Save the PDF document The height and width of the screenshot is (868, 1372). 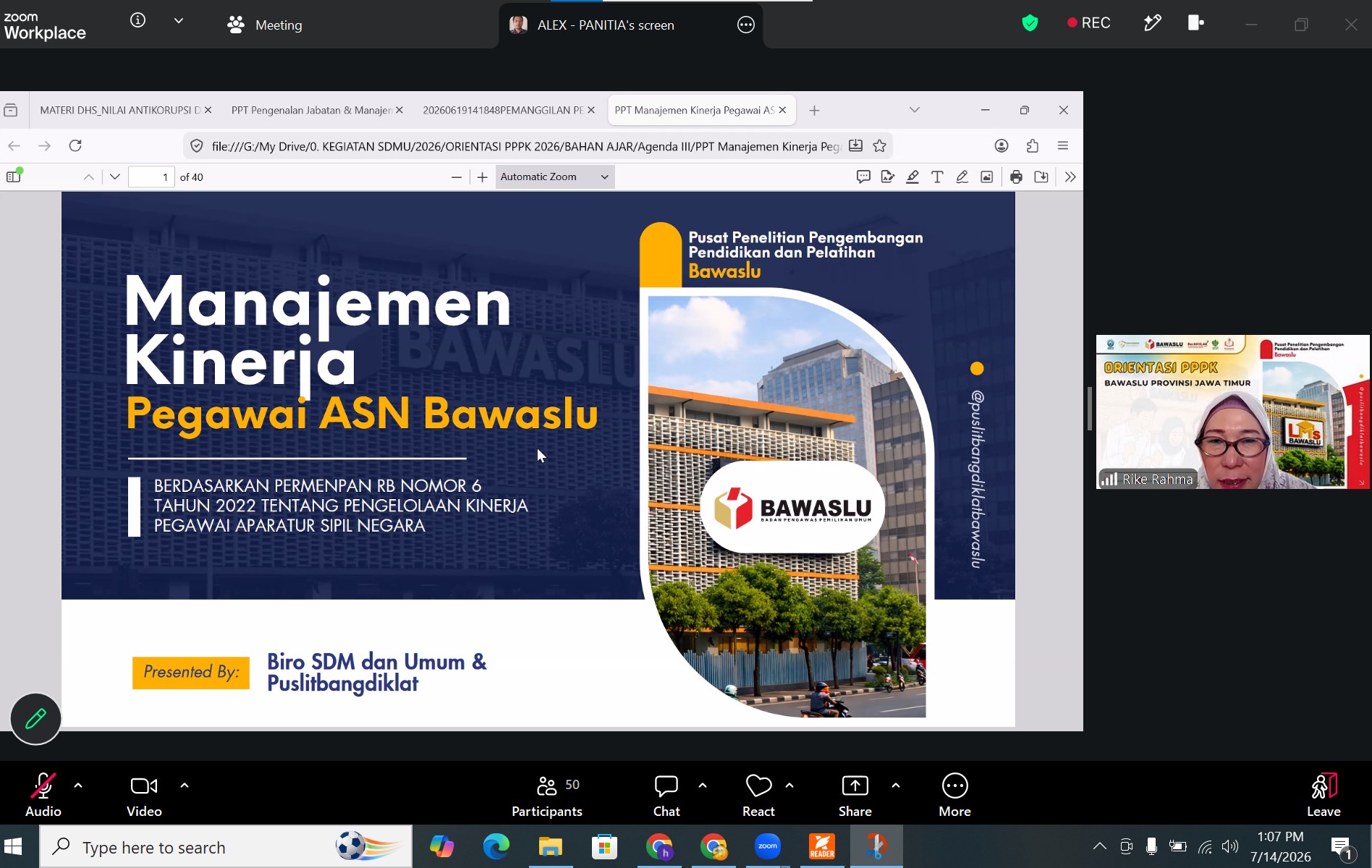pos(1041,176)
